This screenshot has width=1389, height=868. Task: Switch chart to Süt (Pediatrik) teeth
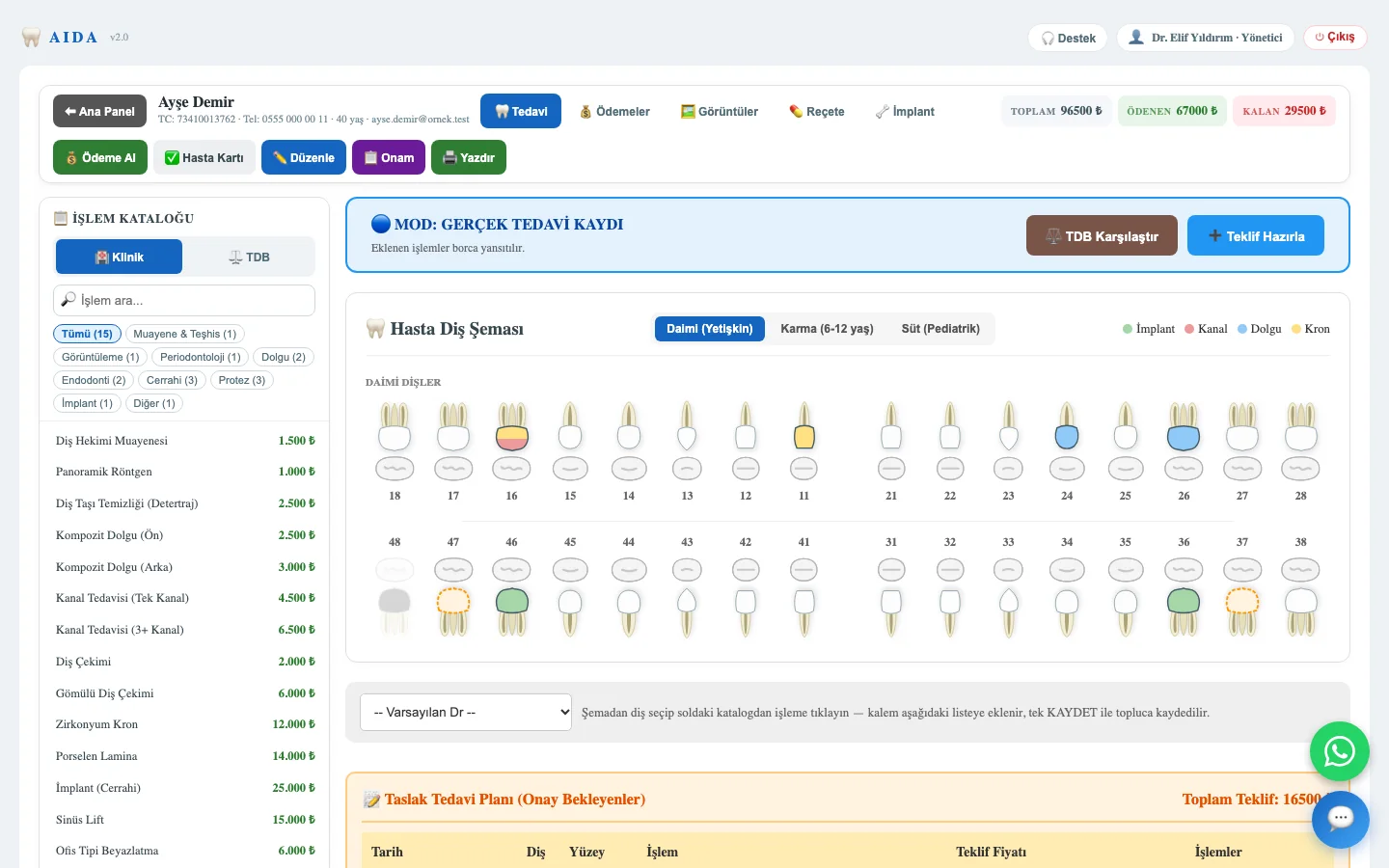(x=940, y=329)
